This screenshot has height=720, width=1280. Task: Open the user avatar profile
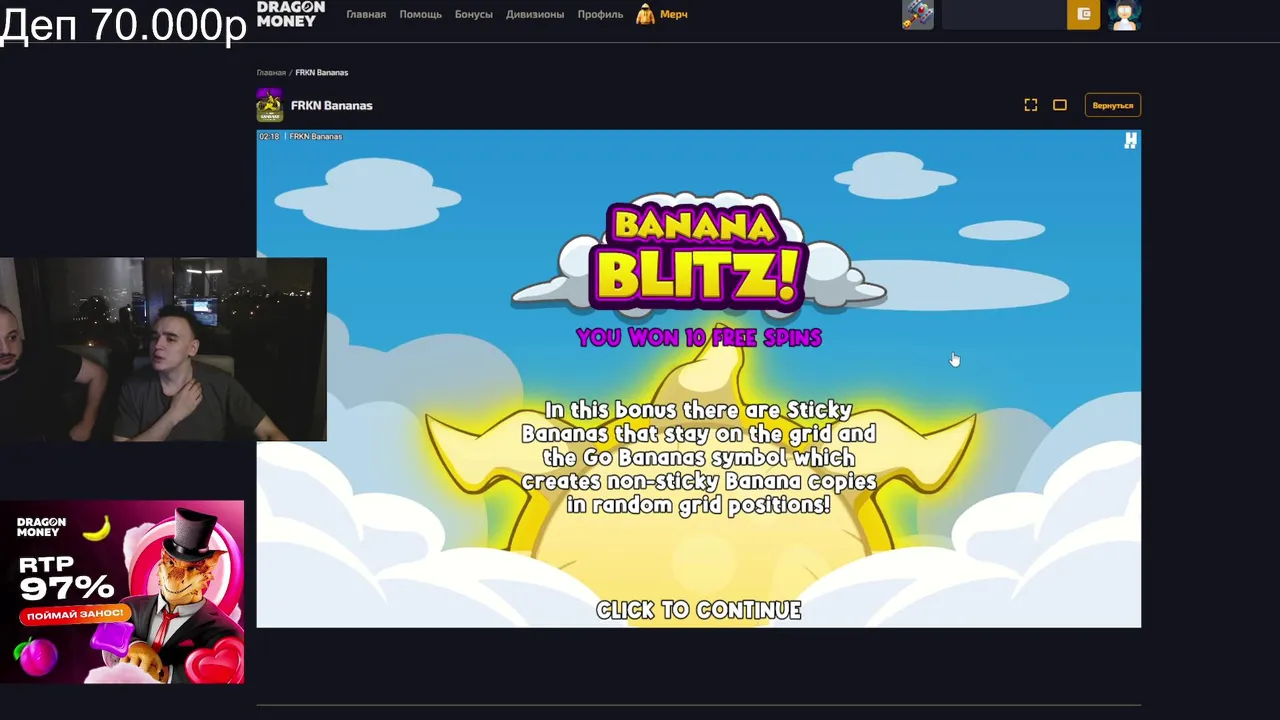click(1125, 14)
